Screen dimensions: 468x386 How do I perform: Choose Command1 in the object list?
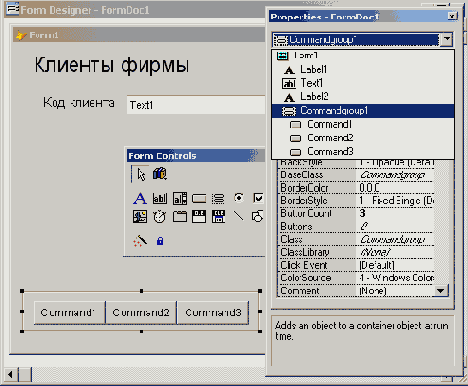pos(363,124)
